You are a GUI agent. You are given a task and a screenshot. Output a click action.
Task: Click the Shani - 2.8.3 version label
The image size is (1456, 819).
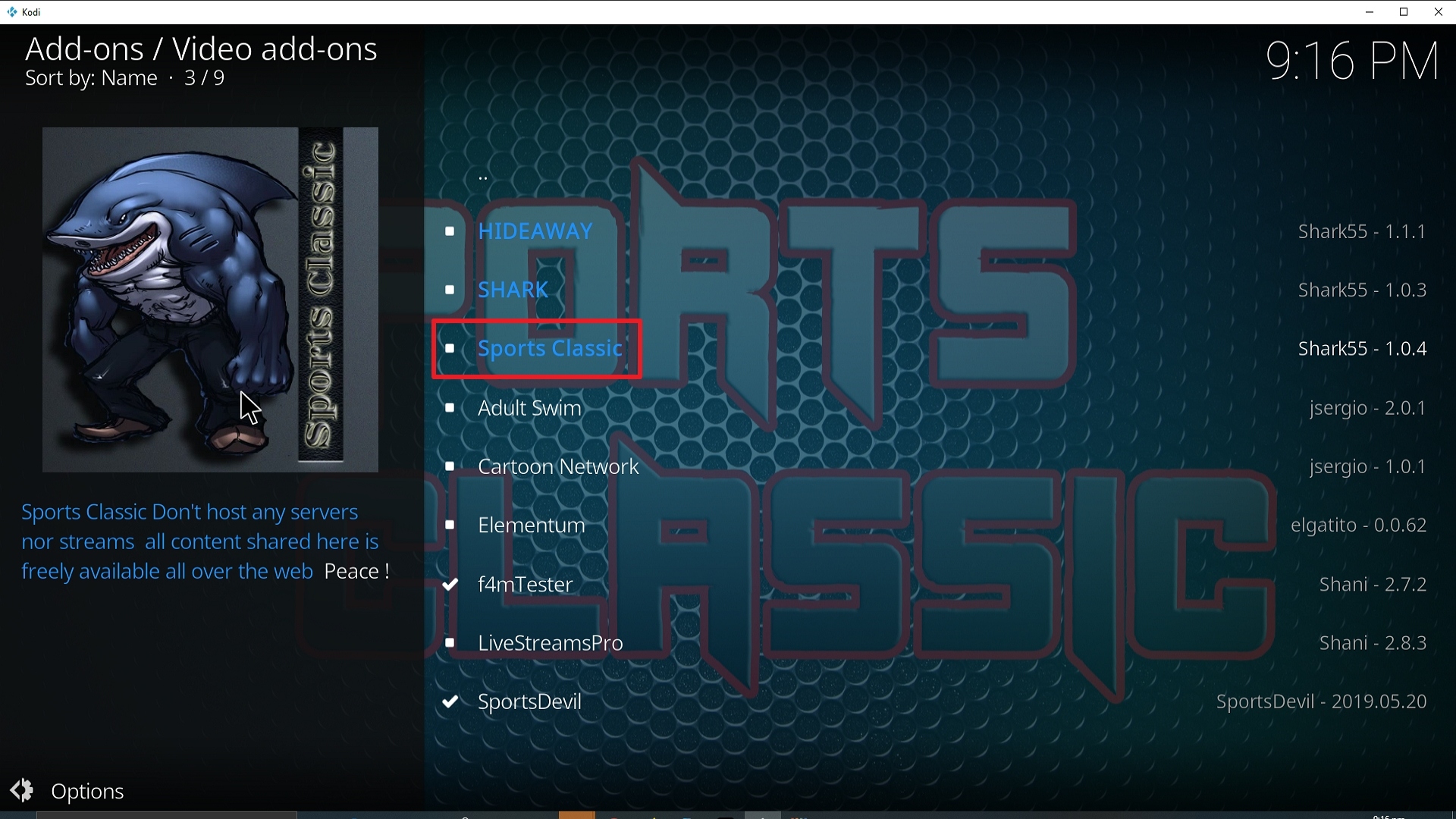1373,643
